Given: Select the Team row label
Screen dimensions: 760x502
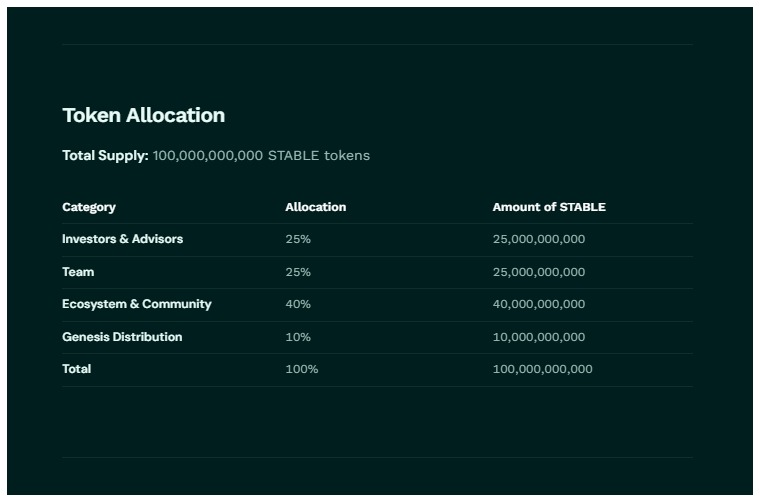Looking at the screenshot, I should click(x=78, y=272).
